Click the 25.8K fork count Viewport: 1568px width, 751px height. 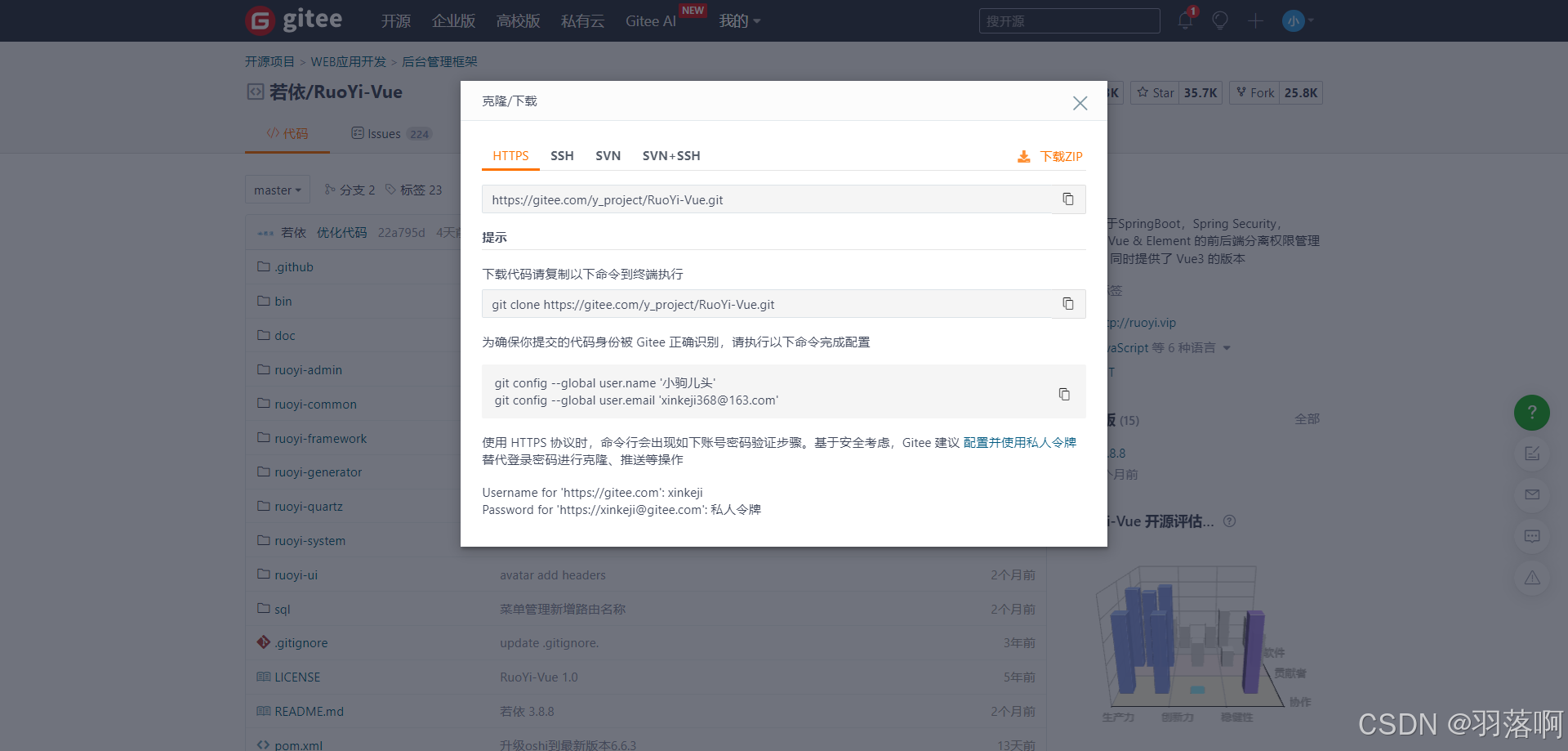click(1301, 92)
